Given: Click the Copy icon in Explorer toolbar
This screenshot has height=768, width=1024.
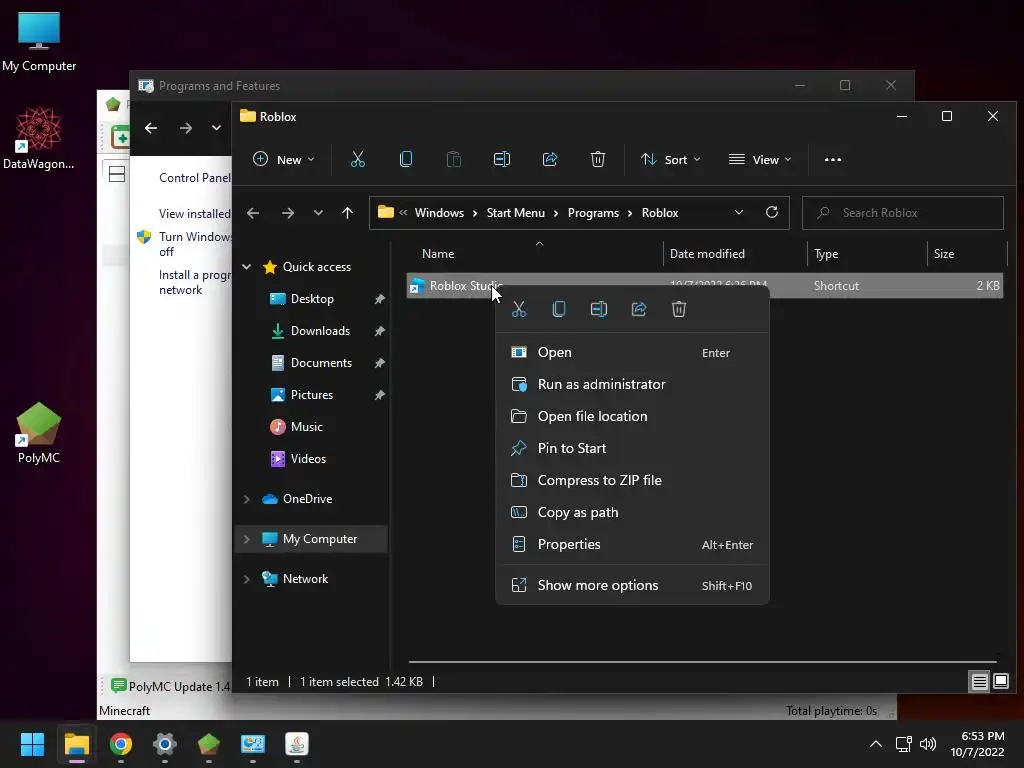Looking at the screenshot, I should [406, 159].
